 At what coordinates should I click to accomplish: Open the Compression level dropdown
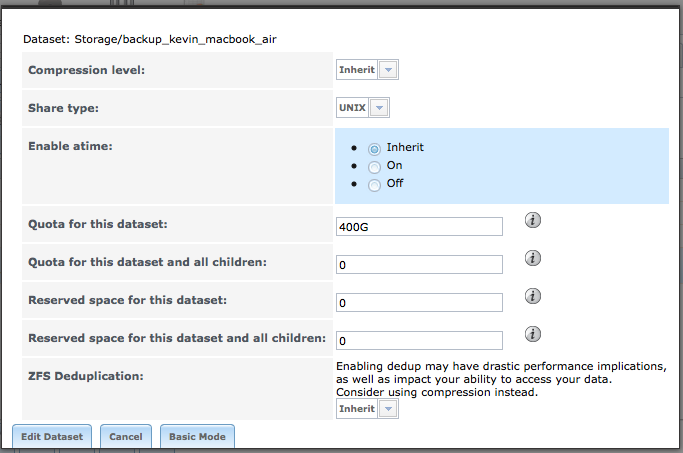tap(367, 70)
